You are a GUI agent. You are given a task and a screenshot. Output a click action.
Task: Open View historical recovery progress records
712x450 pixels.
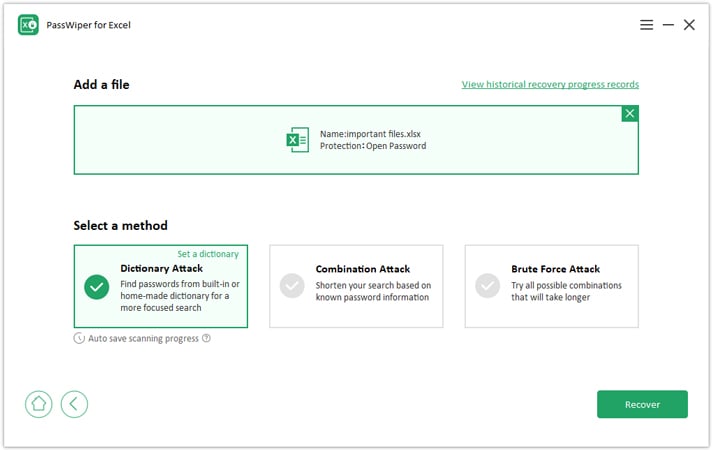click(550, 85)
